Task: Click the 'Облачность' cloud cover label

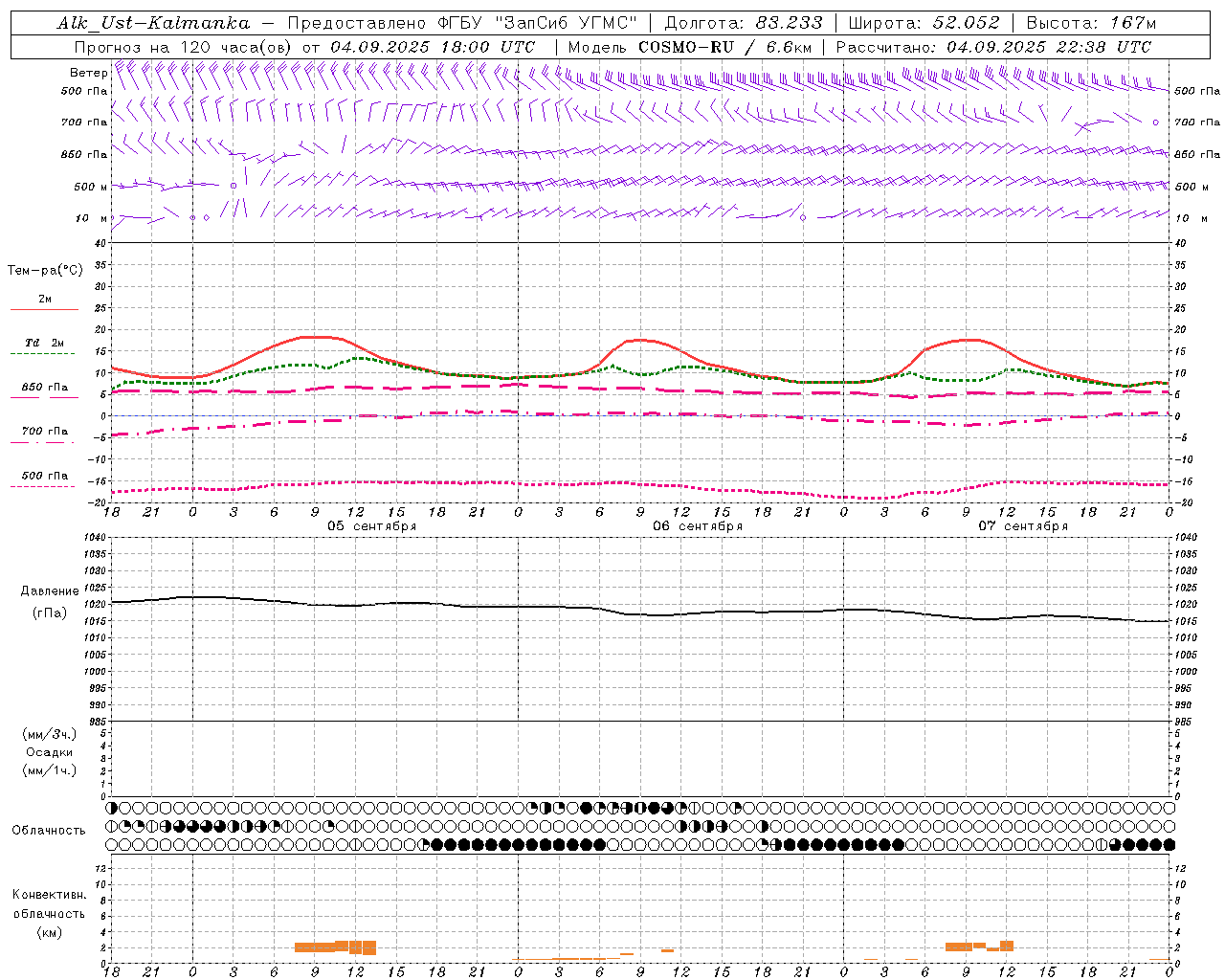Action: 49,831
